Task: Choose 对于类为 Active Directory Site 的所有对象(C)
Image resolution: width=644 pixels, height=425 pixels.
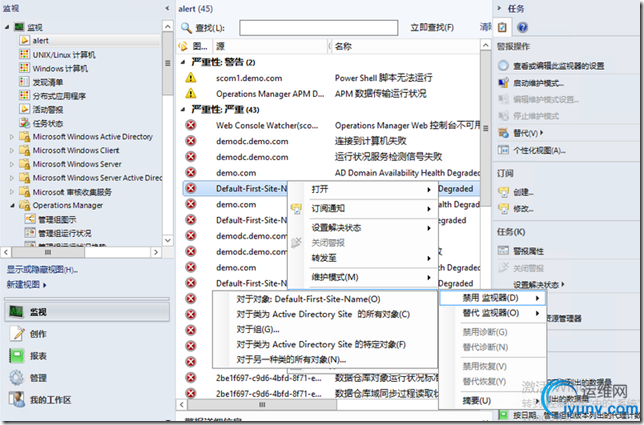Action: coord(325,315)
